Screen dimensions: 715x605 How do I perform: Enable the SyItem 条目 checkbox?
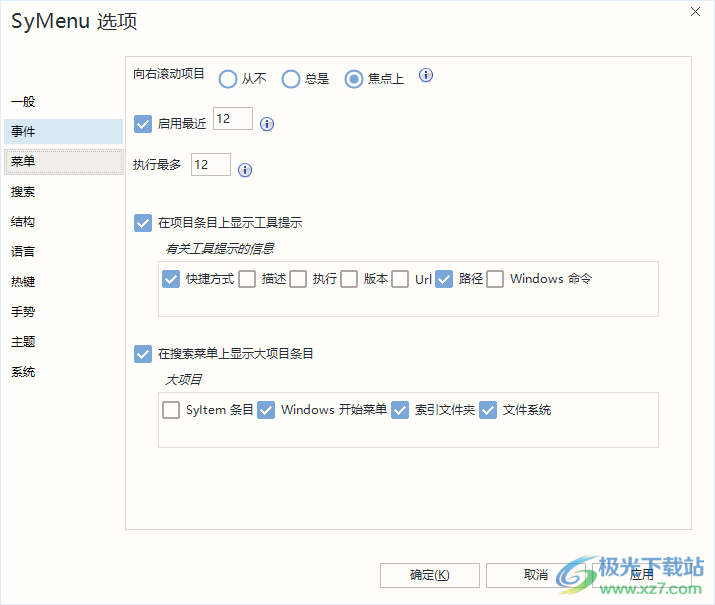(171, 410)
